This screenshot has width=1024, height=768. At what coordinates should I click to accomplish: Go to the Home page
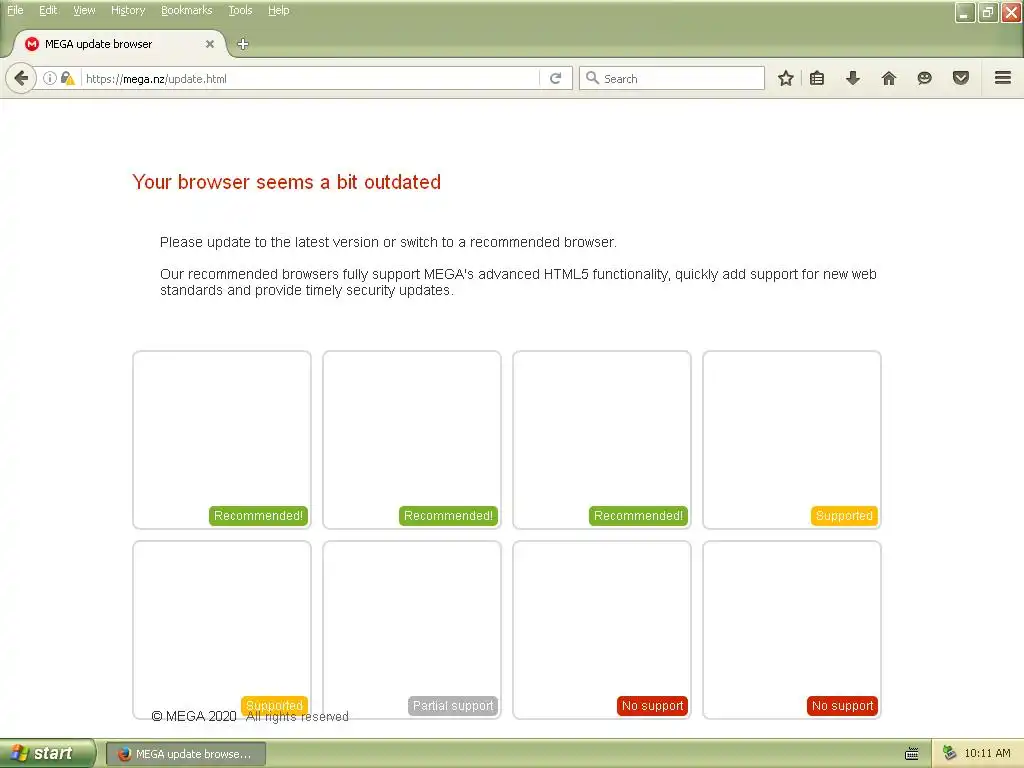click(889, 78)
